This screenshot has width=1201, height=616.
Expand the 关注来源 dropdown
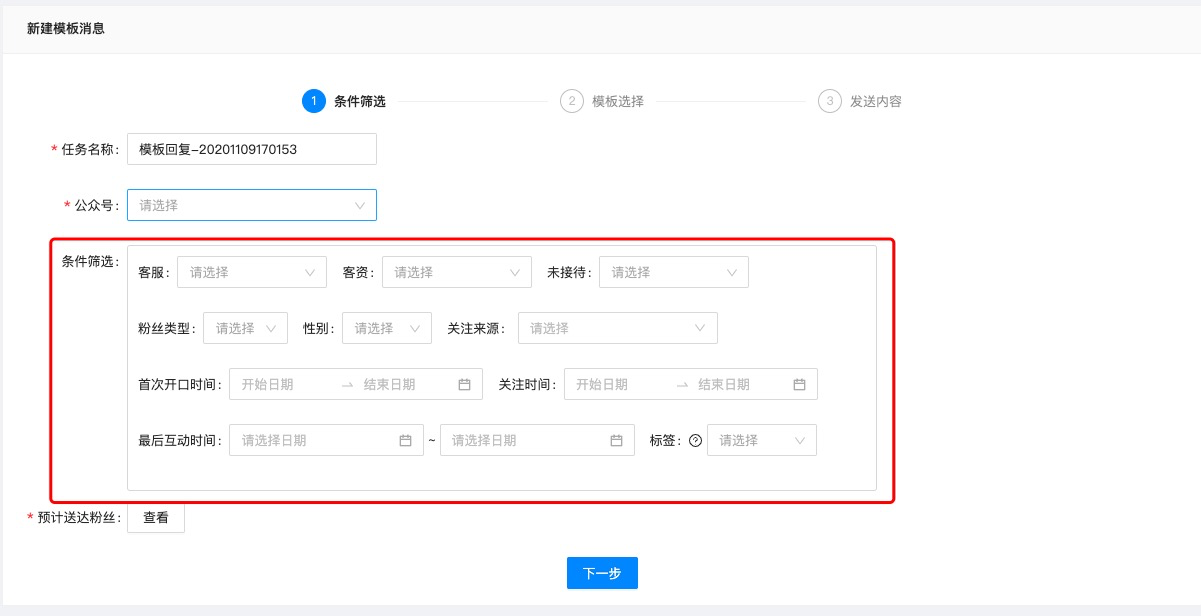pyautogui.click(x=617, y=327)
